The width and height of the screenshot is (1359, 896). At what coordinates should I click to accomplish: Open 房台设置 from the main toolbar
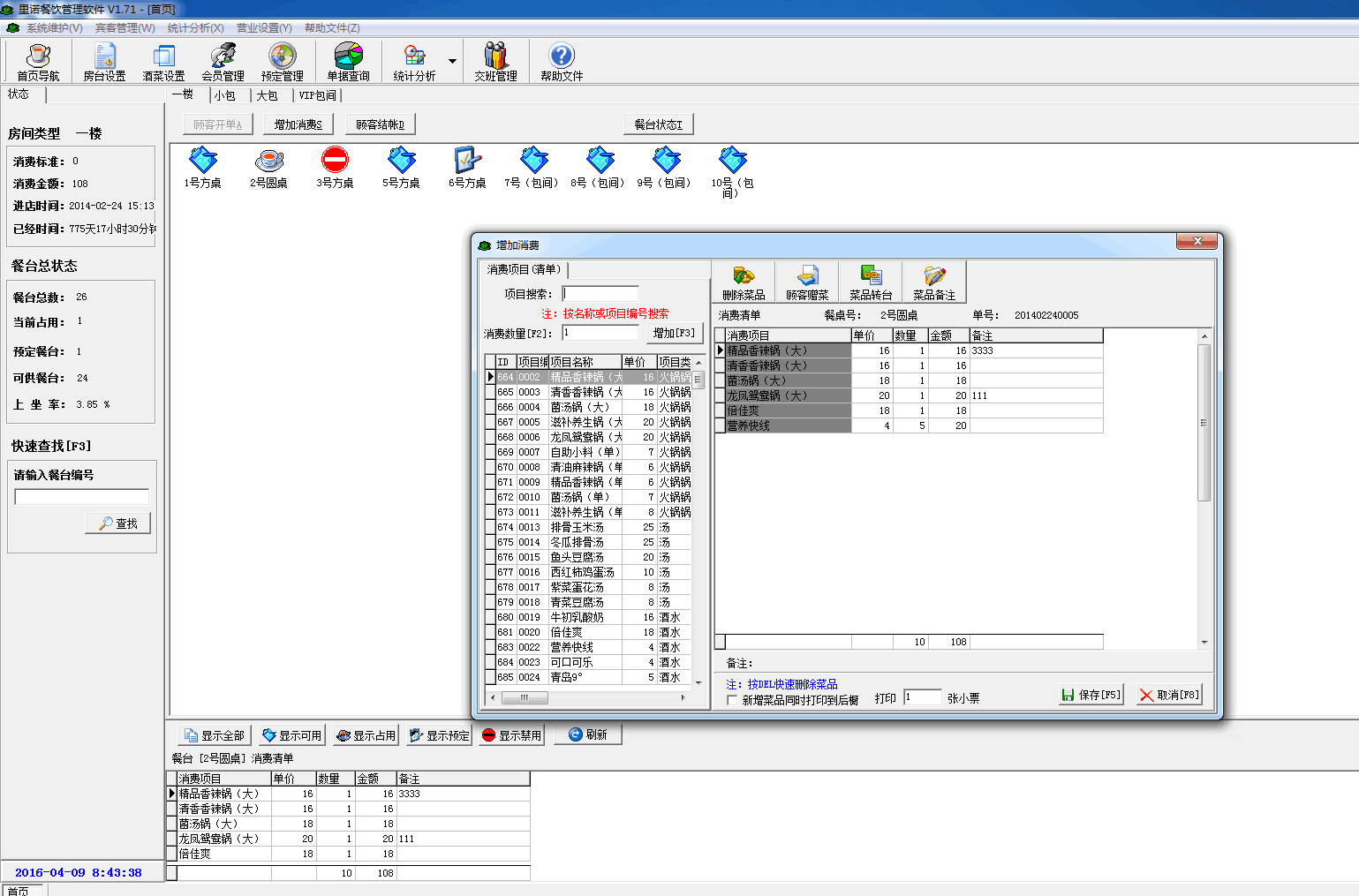coord(104,62)
